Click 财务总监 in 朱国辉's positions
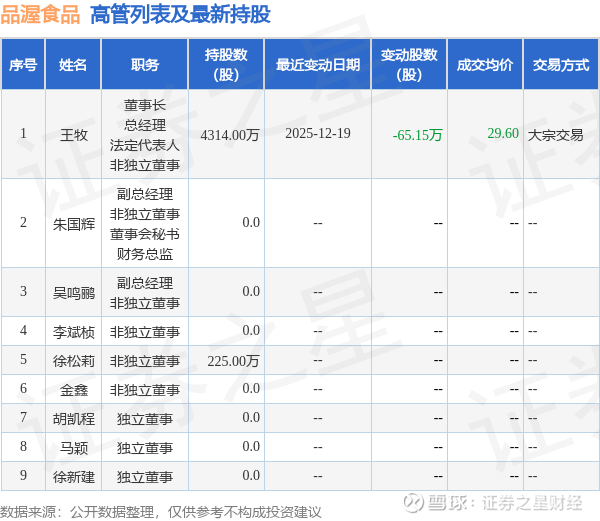 145,254
